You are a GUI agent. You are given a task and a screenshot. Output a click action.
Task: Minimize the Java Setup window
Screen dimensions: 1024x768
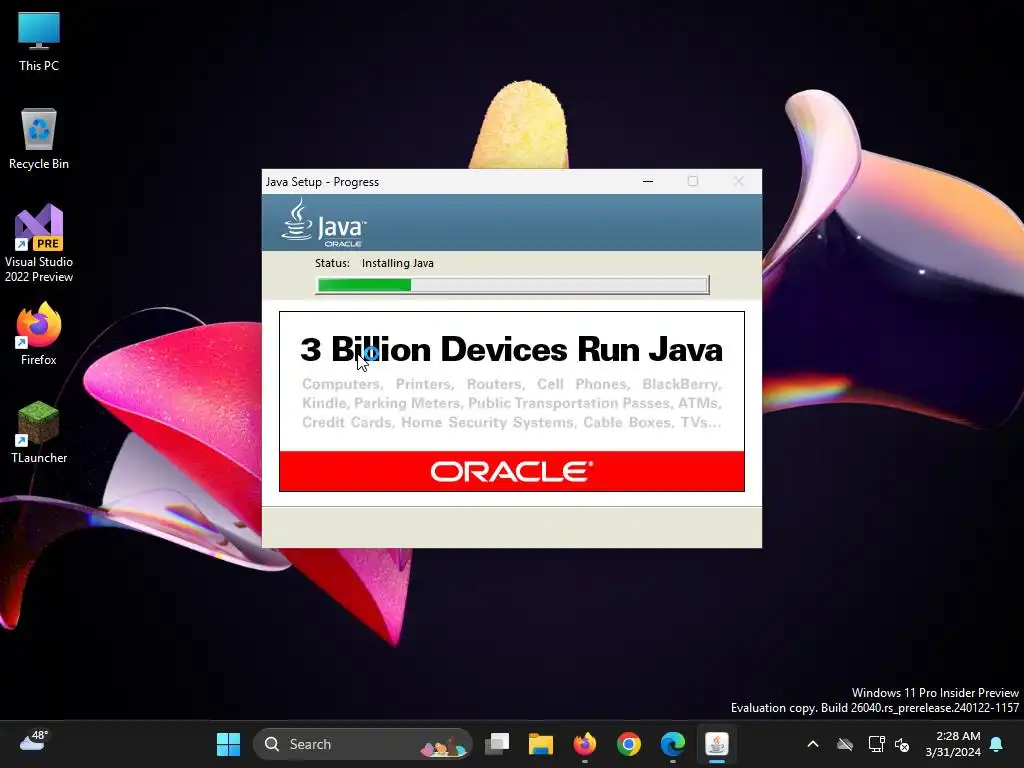648,181
